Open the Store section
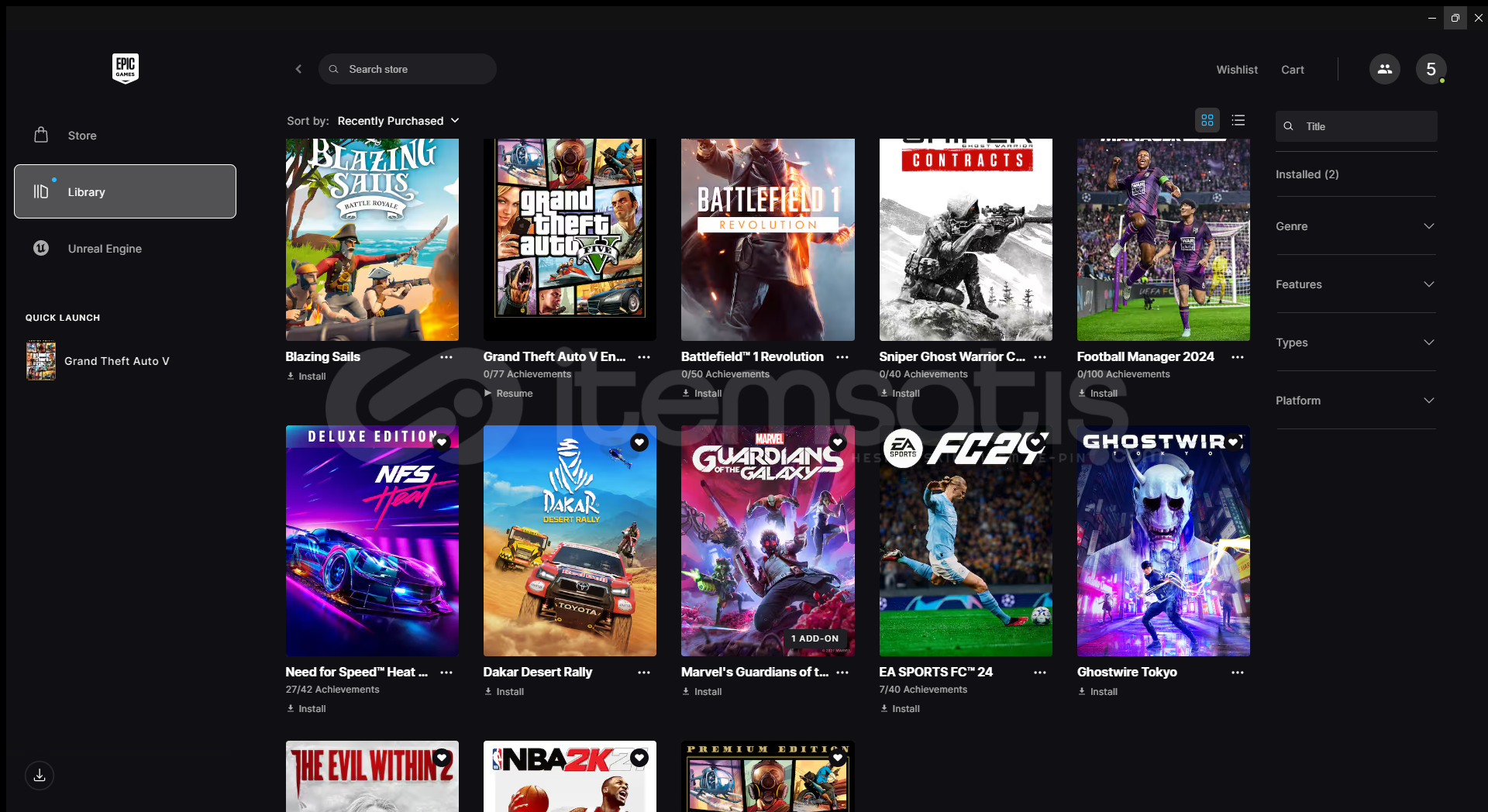The height and width of the screenshot is (812, 1488). coord(125,136)
